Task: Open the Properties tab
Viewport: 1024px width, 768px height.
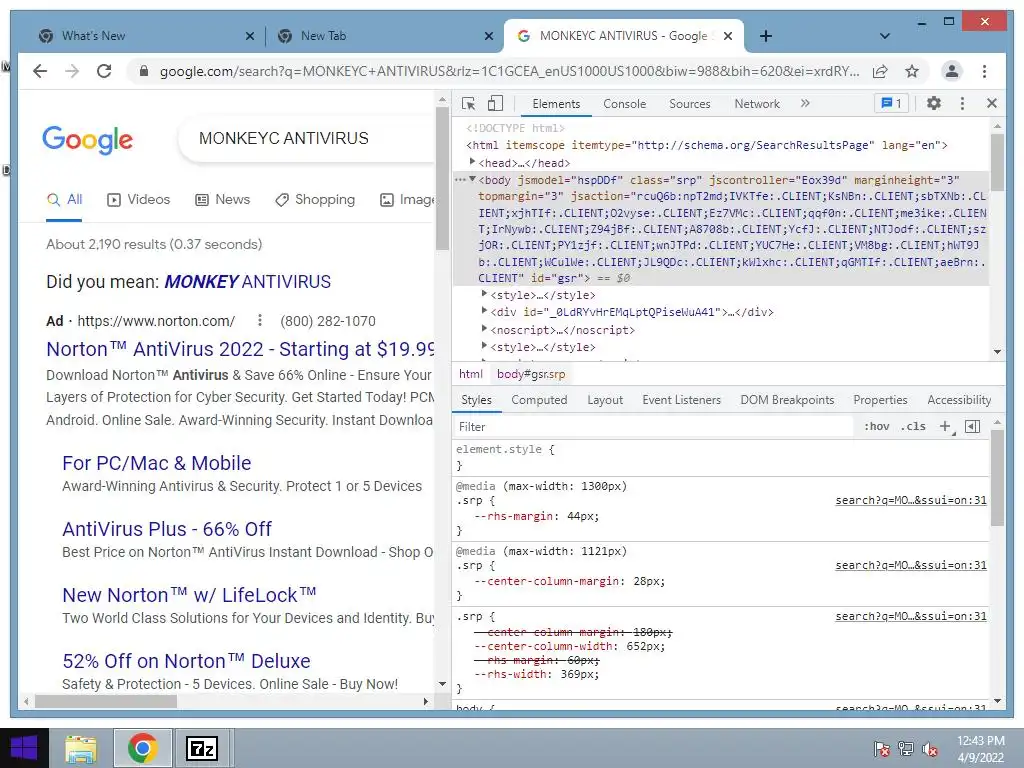Action: click(x=880, y=400)
